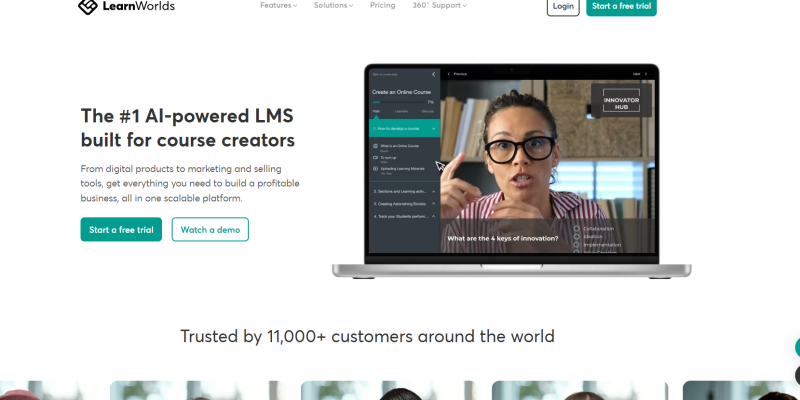The height and width of the screenshot is (400, 800).
Task: Switch to the Learners tab in the sidebar
Action: (402, 111)
